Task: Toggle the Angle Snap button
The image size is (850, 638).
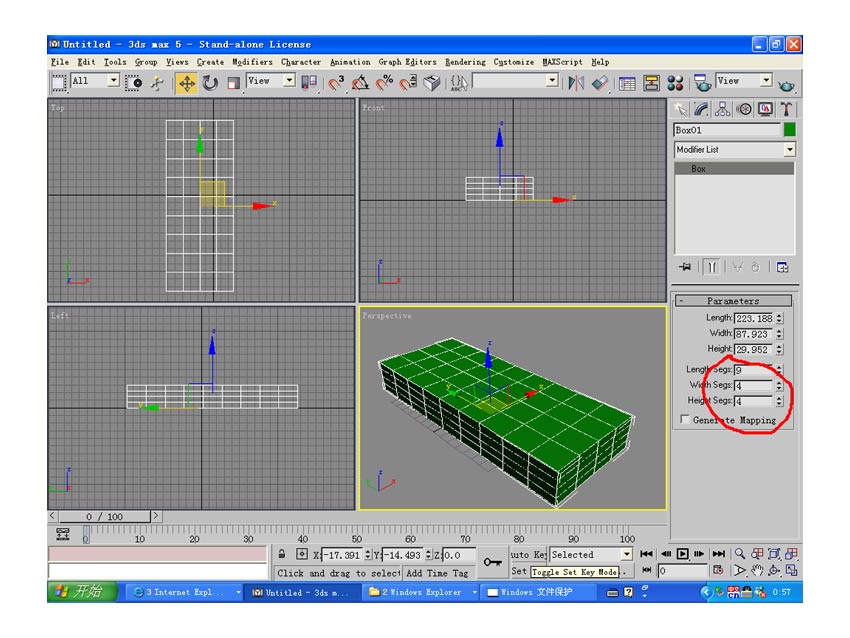Action: (360, 83)
